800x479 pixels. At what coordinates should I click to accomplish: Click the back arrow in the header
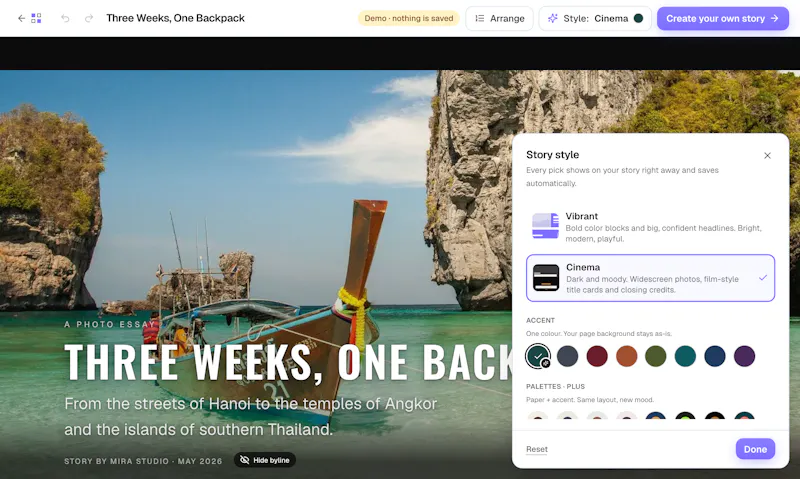(x=21, y=18)
